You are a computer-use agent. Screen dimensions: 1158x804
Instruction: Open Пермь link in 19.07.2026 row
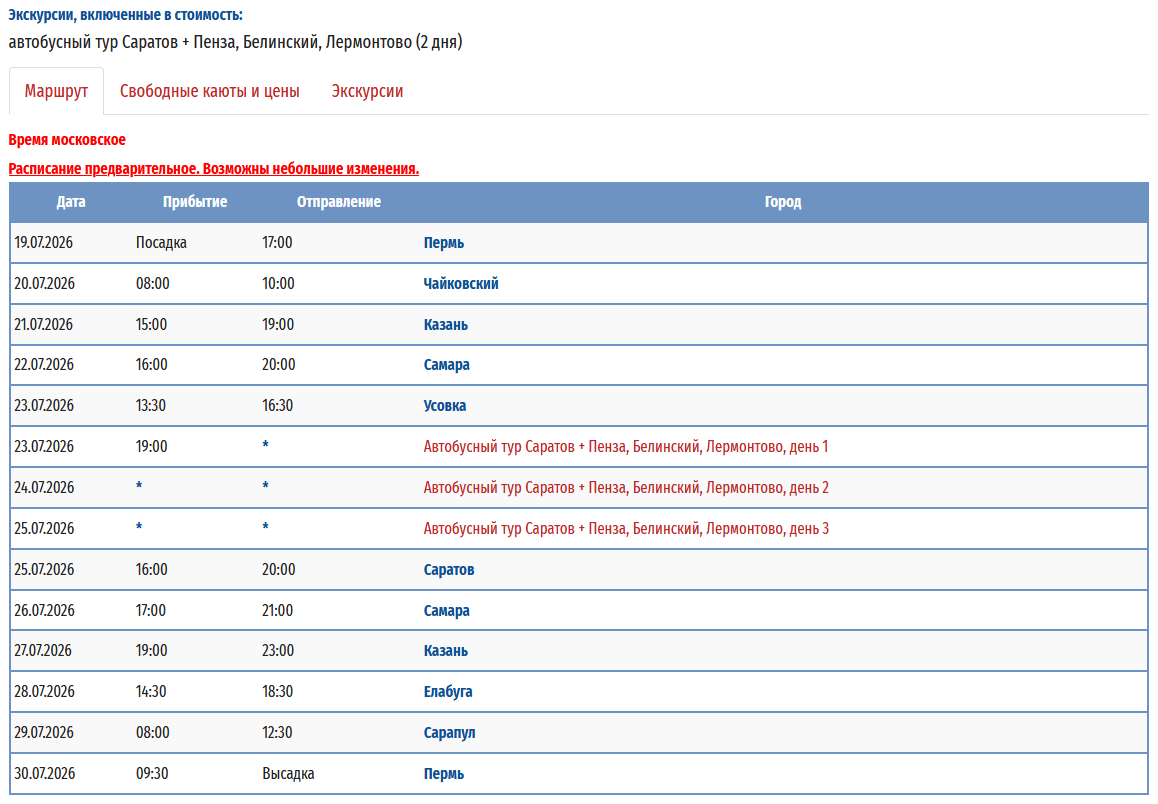(443, 243)
